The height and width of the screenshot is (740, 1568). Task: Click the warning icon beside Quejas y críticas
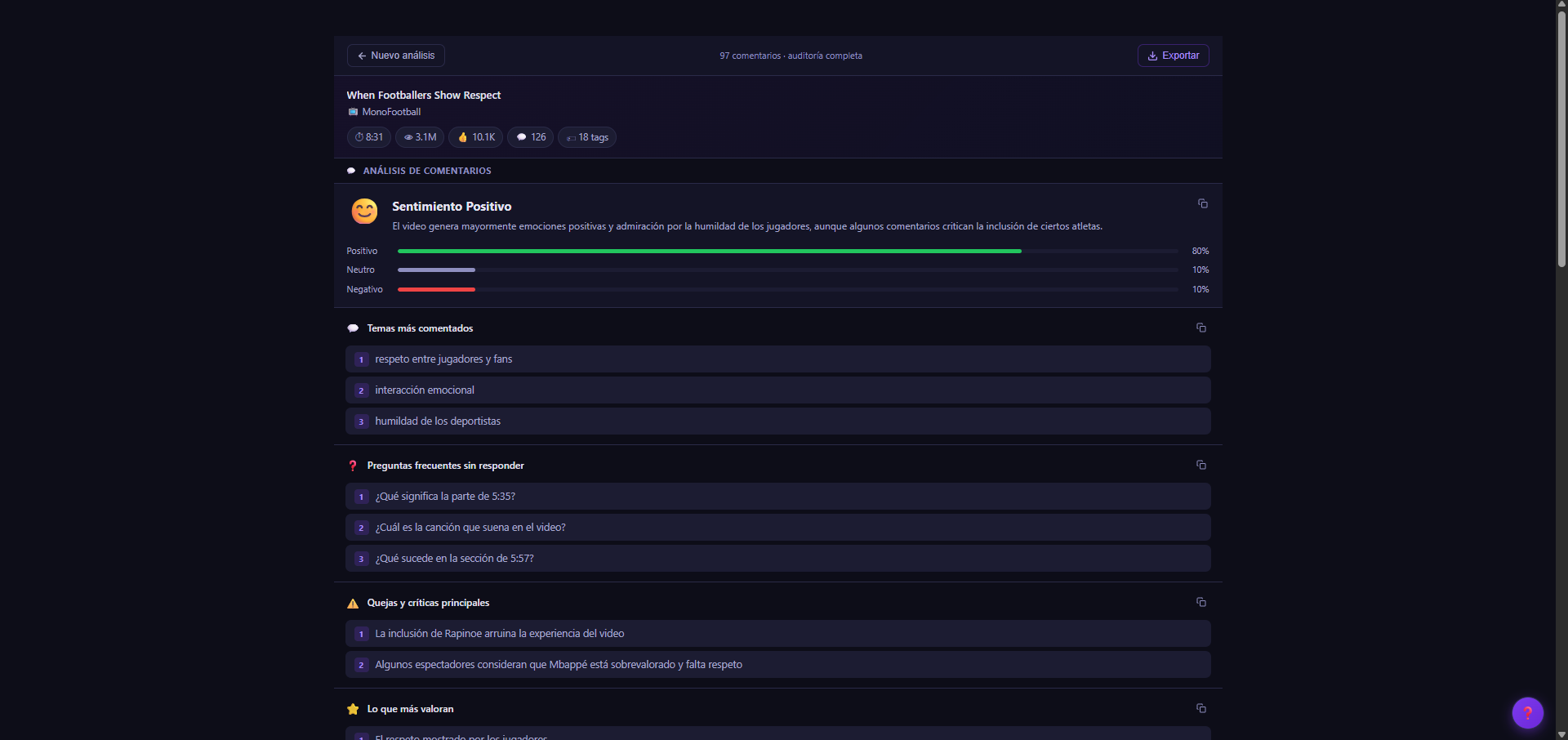click(x=353, y=604)
